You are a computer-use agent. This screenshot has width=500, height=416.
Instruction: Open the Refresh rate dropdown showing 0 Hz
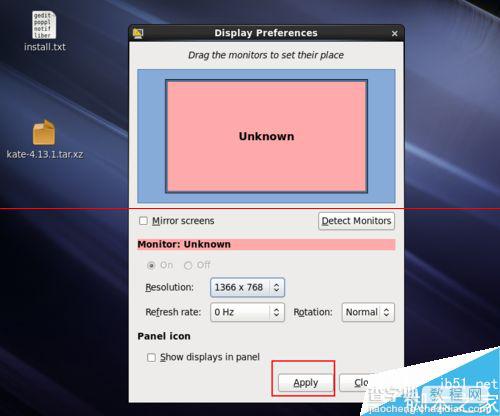coord(247,312)
